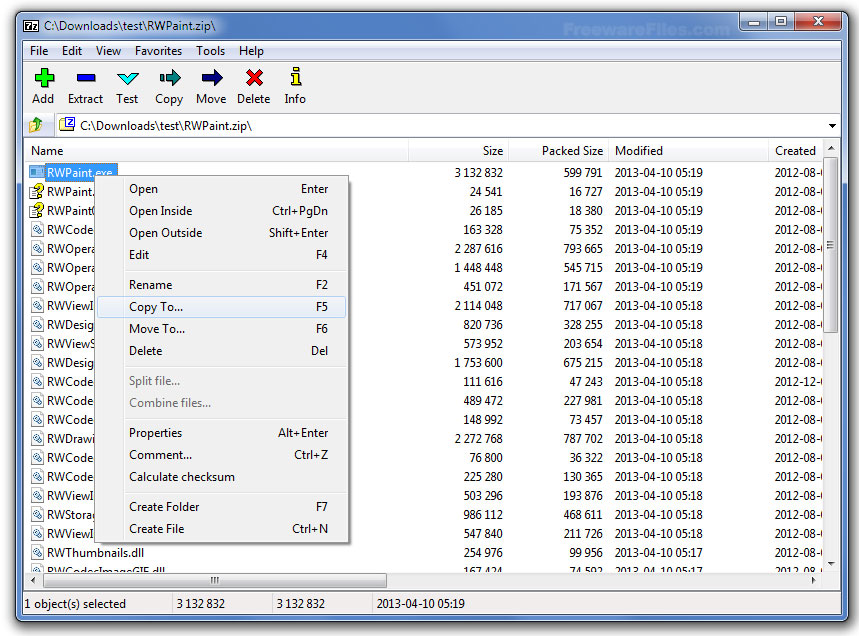859x636 pixels.
Task: Select Rename in the context menu
Action: (x=221, y=285)
